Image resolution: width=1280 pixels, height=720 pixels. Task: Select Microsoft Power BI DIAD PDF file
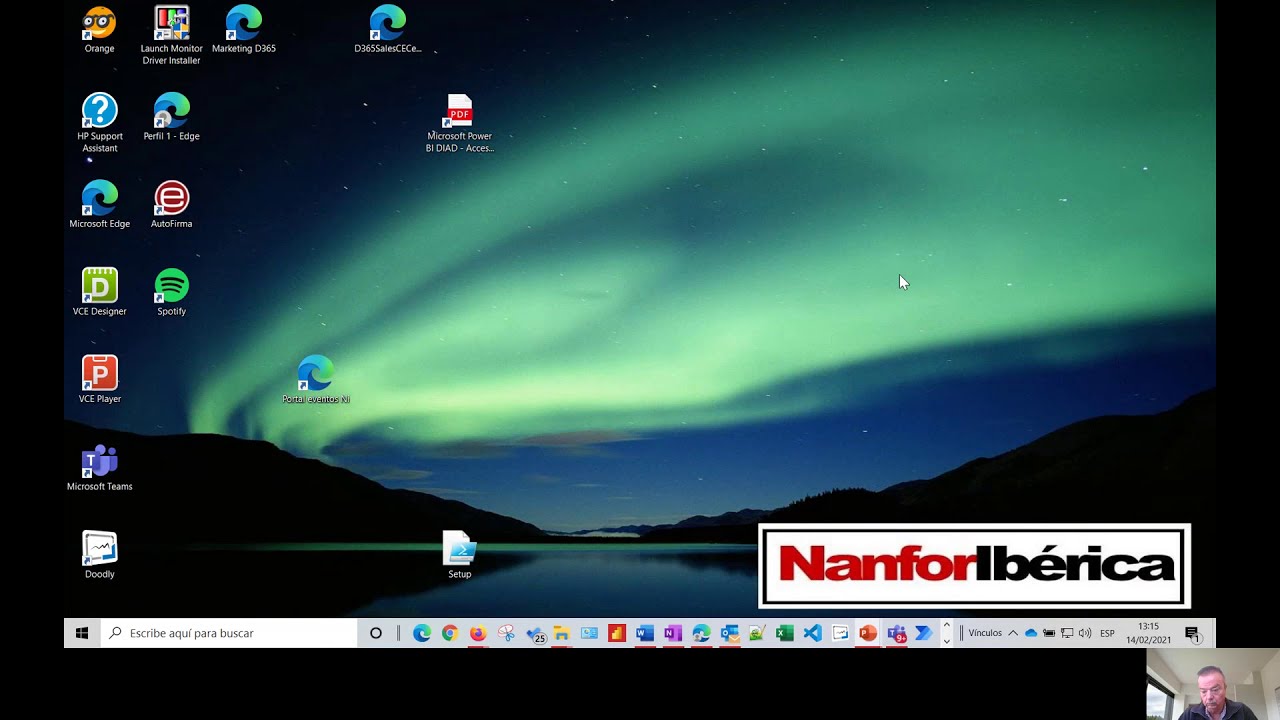[460, 123]
